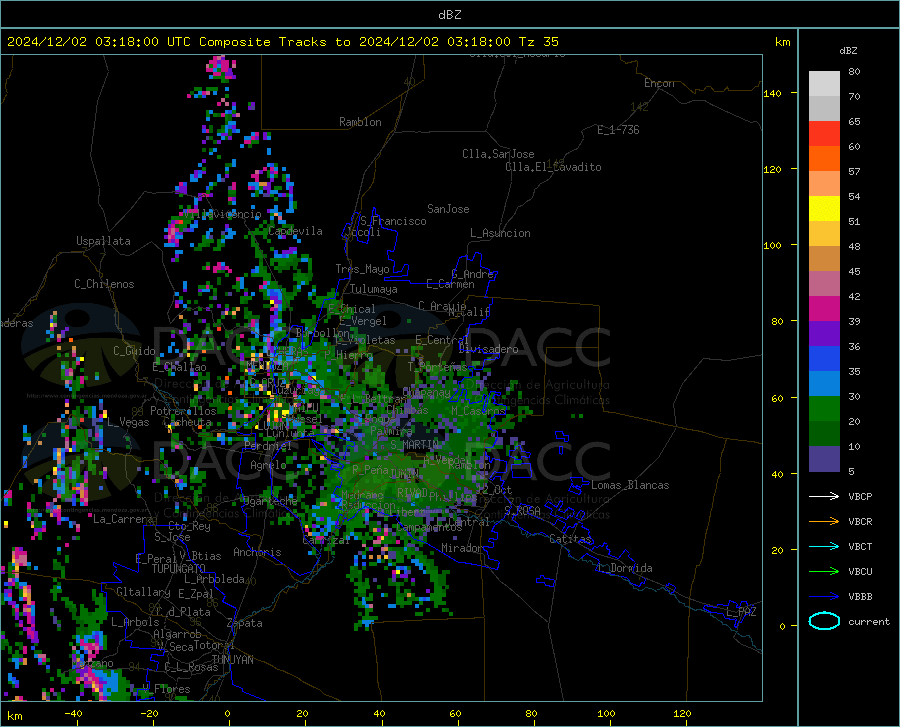Click the 'L_Dormida' map label
The image size is (900, 727).
click(x=625, y=568)
